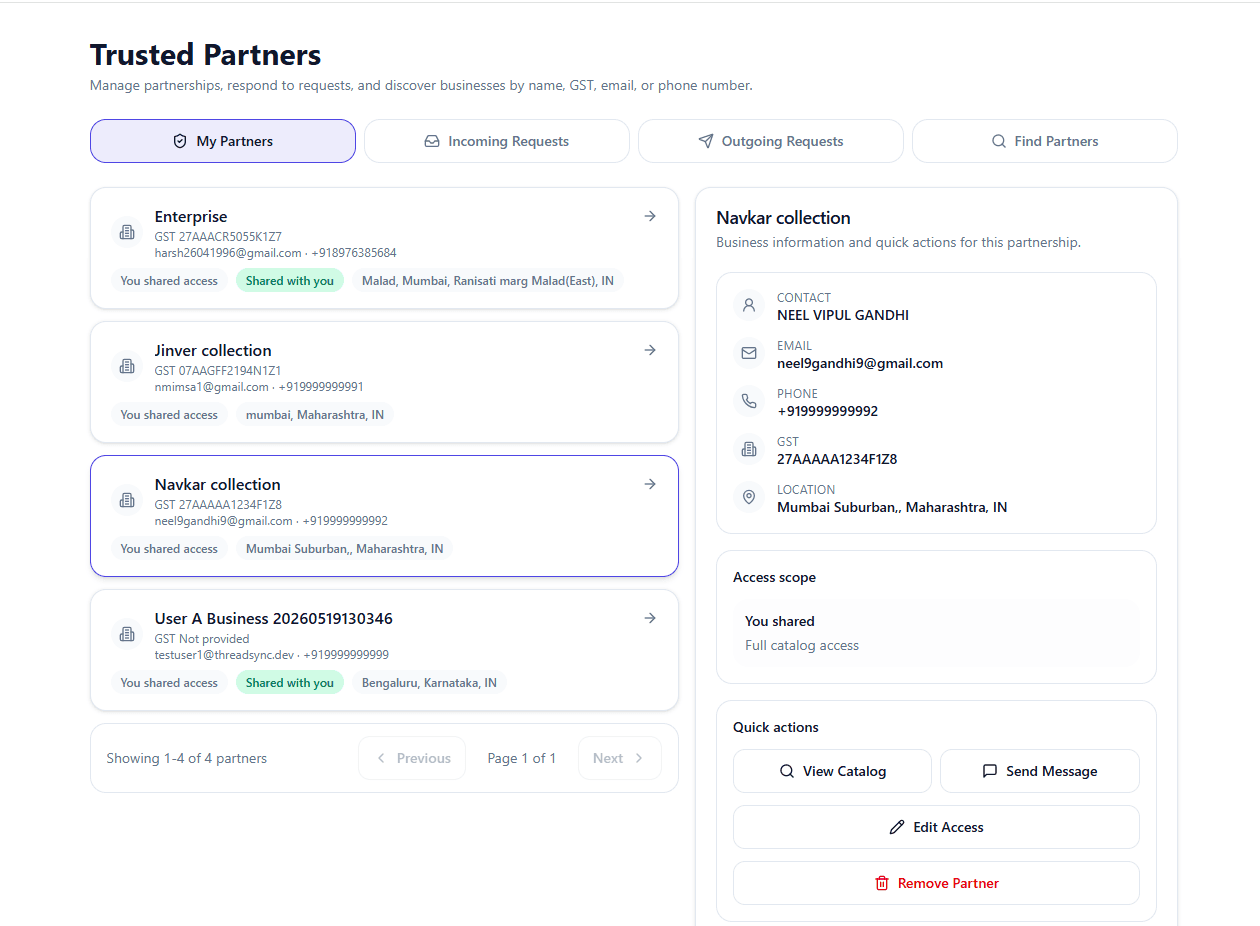This screenshot has height=926, width=1260.
Task: Click the Edit Access button
Action: (x=936, y=827)
